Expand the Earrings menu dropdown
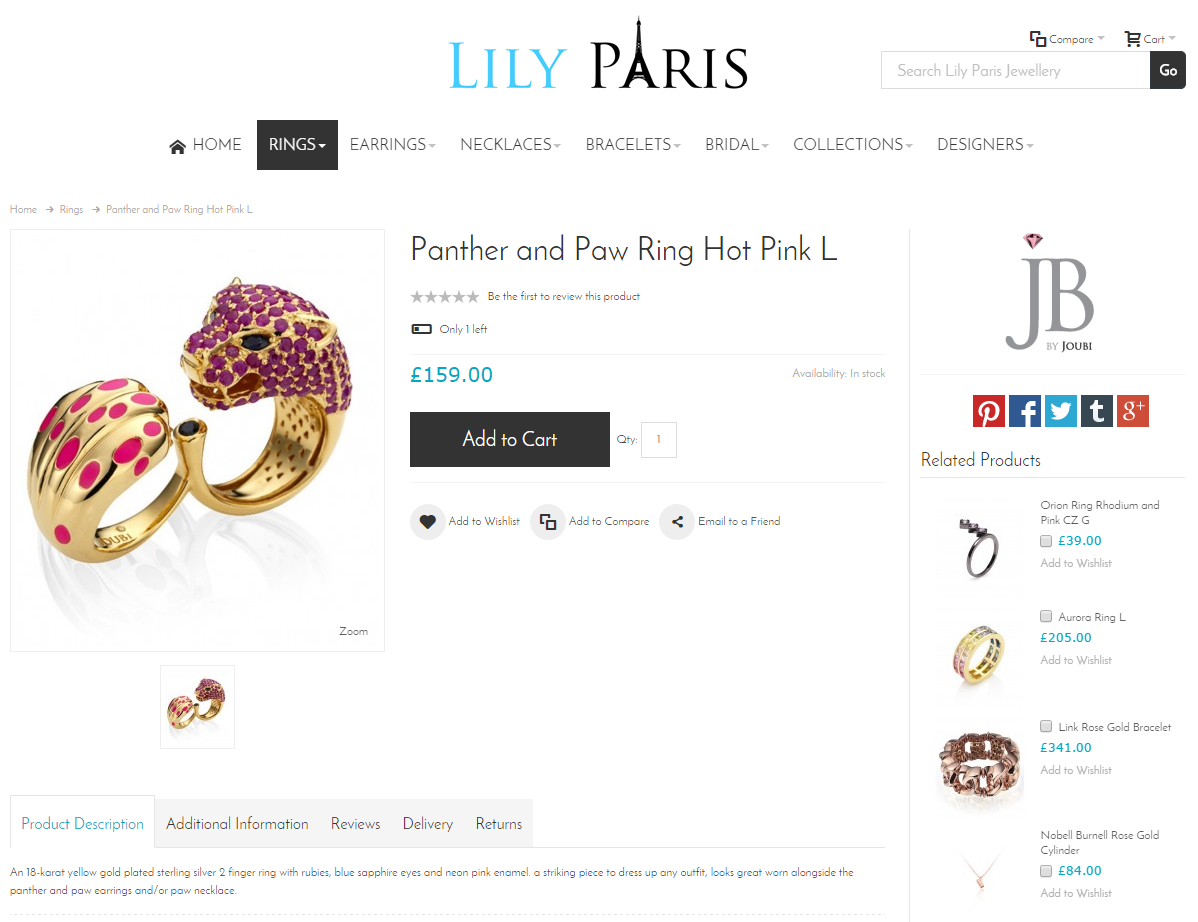Screen dimensions: 1198x922 [393, 144]
